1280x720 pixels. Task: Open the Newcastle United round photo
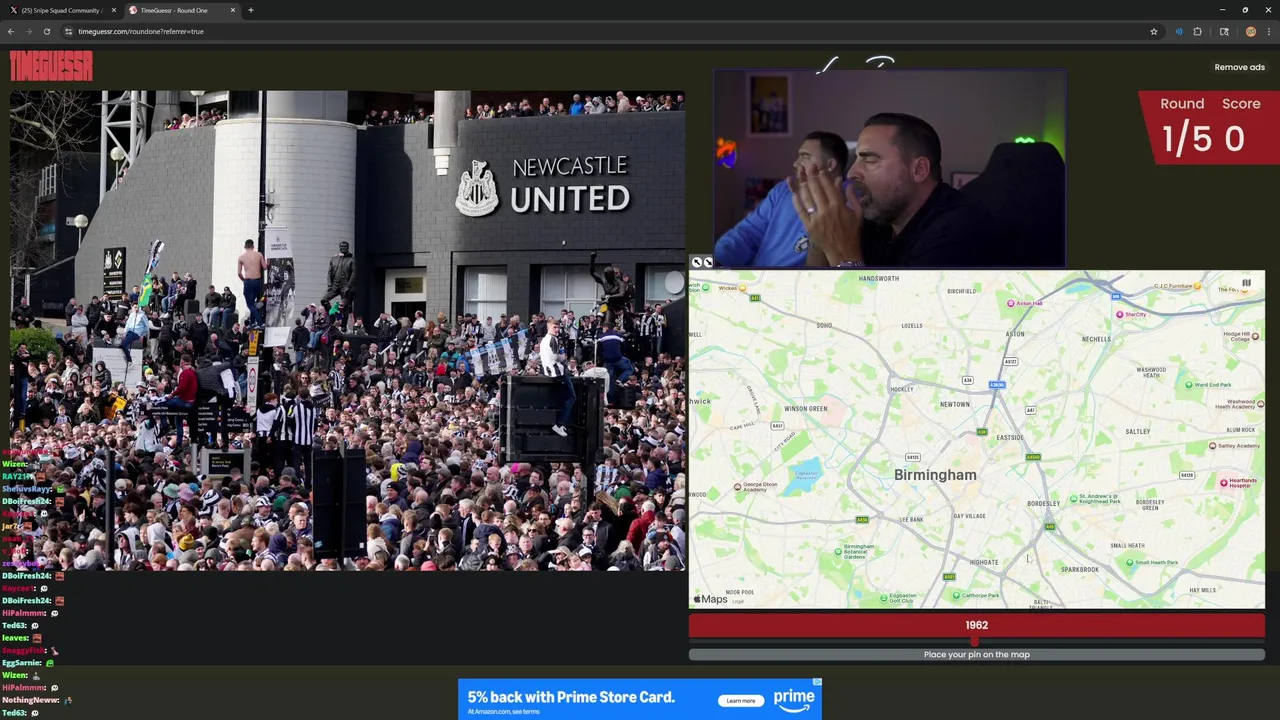pyautogui.click(x=347, y=330)
